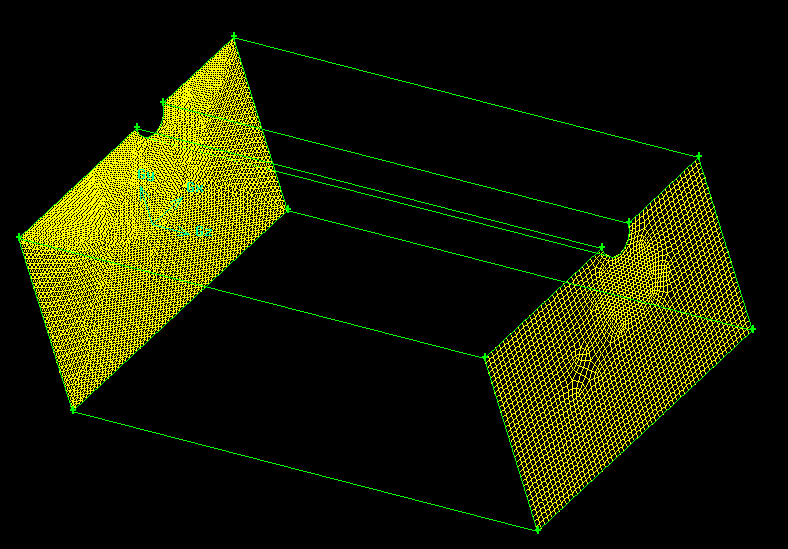This screenshot has width=788, height=549.
Task: Pick the top corner vertex of right mesh
Action: [x=699, y=156]
